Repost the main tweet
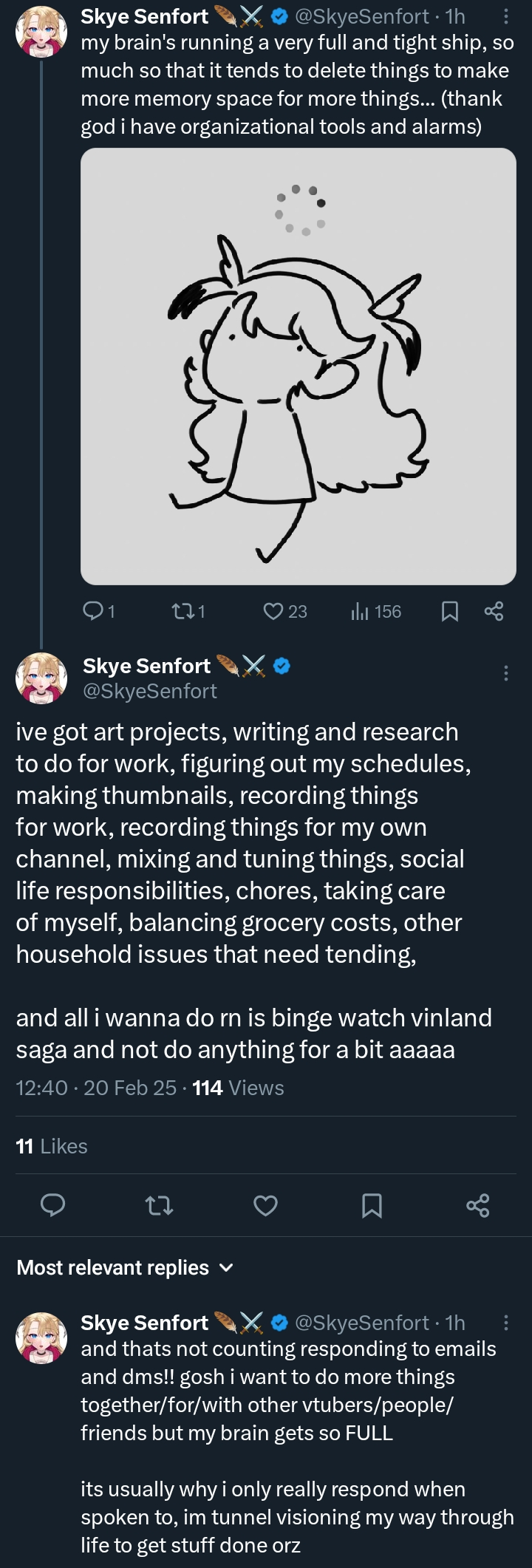Viewport: 532px width, 1568px height. [159, 1205]
